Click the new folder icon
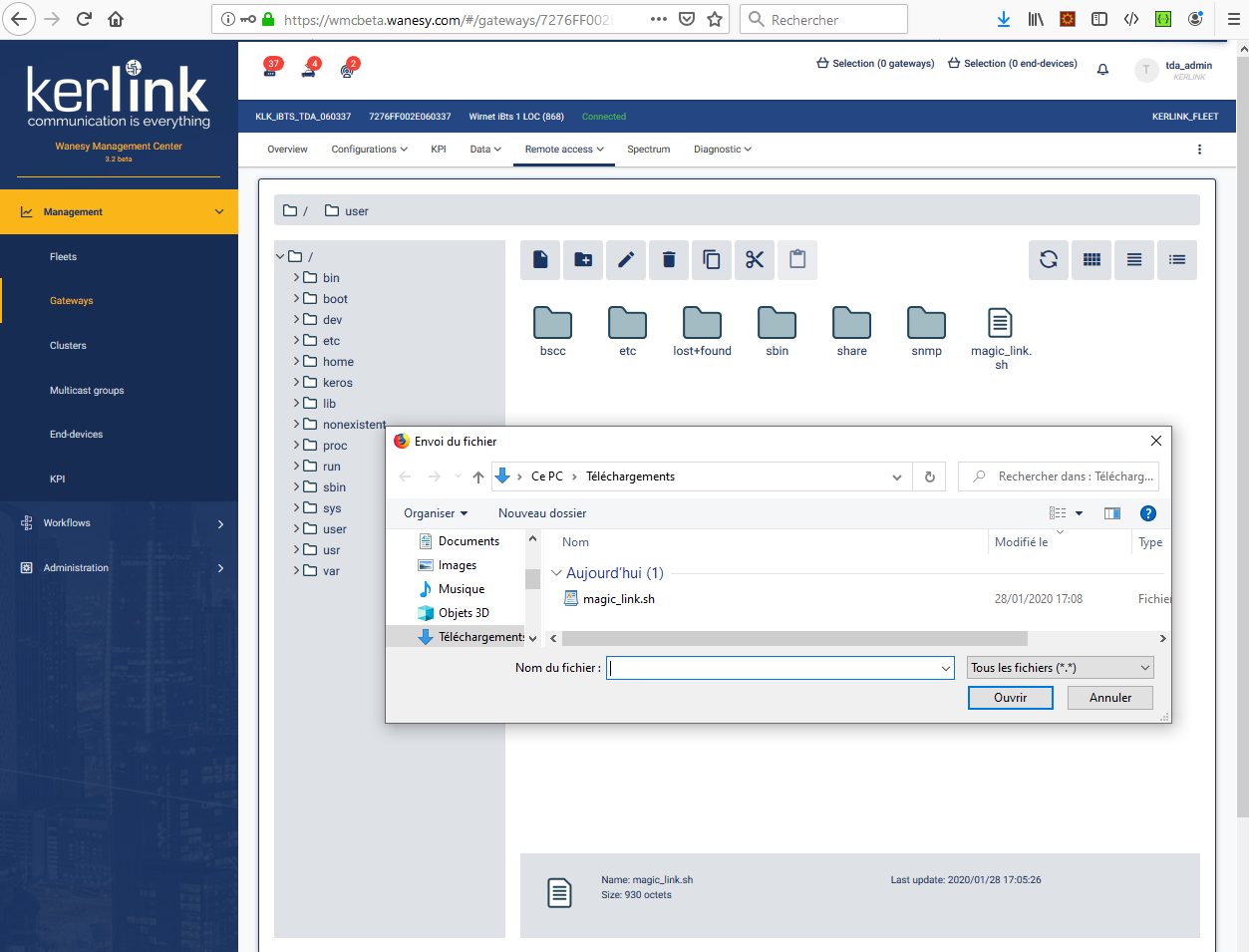 [x=583, y=260]
